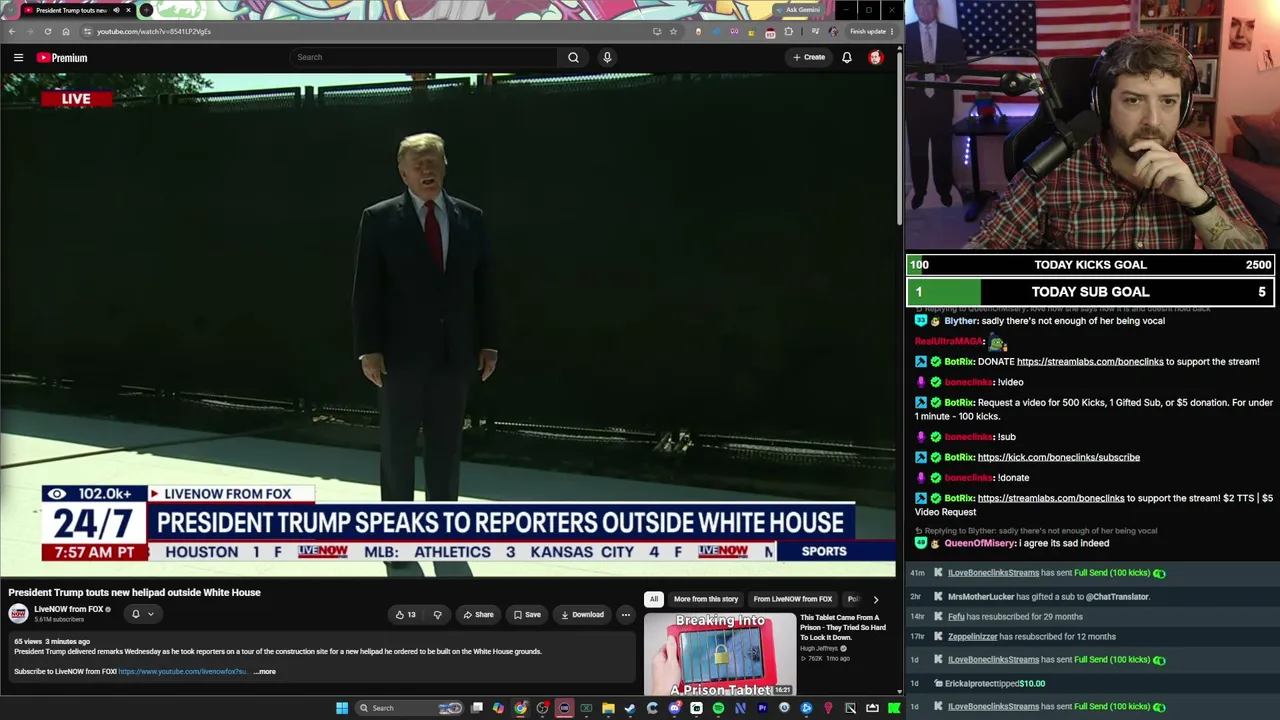
Task: Open the This Tablet Came From A Prison title
Action: click(843, 627)
